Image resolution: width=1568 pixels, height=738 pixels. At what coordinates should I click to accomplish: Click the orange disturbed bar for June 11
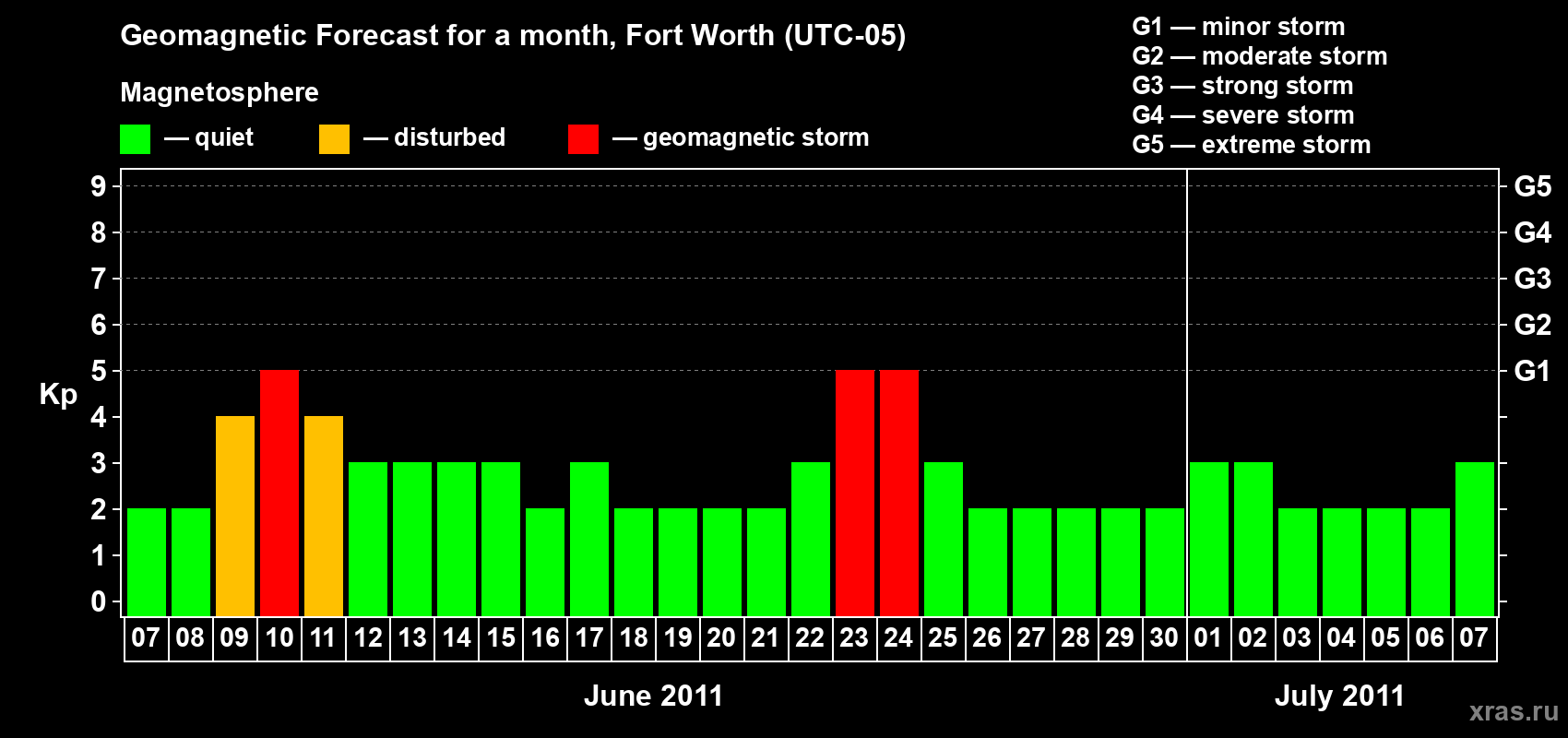pyautogui.click(x=324, y=517)
